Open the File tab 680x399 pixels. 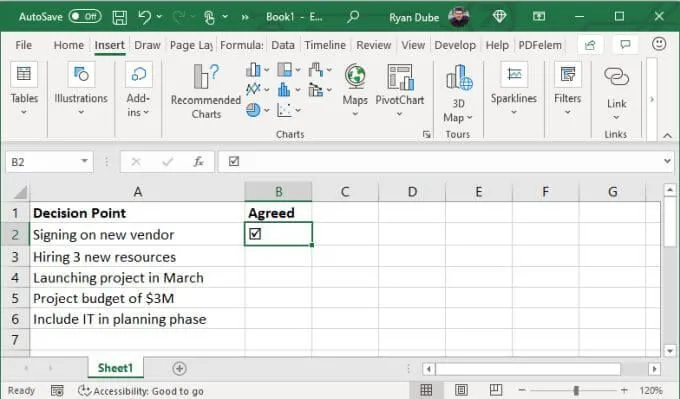tap(23, 45)
